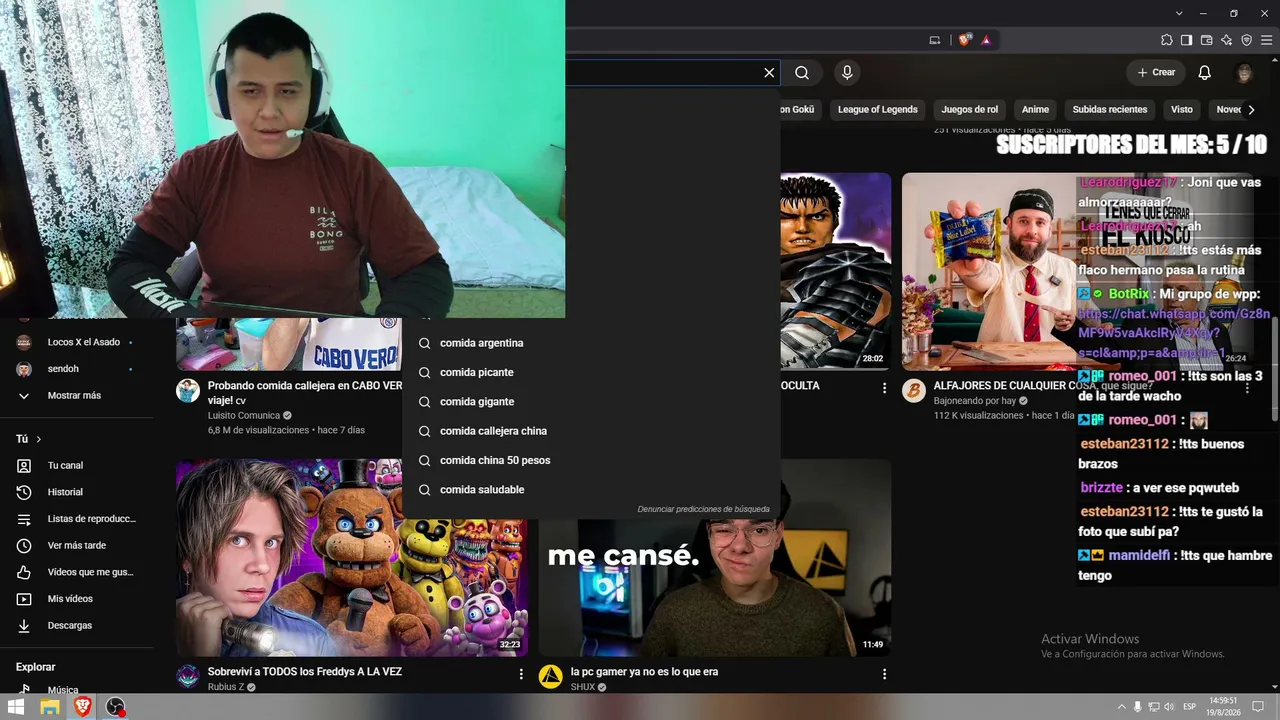Screen dimensions: 1280x720
Task: Open Historial in sidebar
Action: (x=77, y=492)
